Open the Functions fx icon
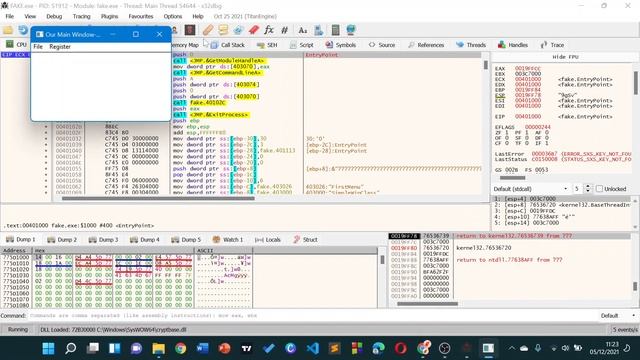Screen dimensions: 640x360 [x=269, y=30]
